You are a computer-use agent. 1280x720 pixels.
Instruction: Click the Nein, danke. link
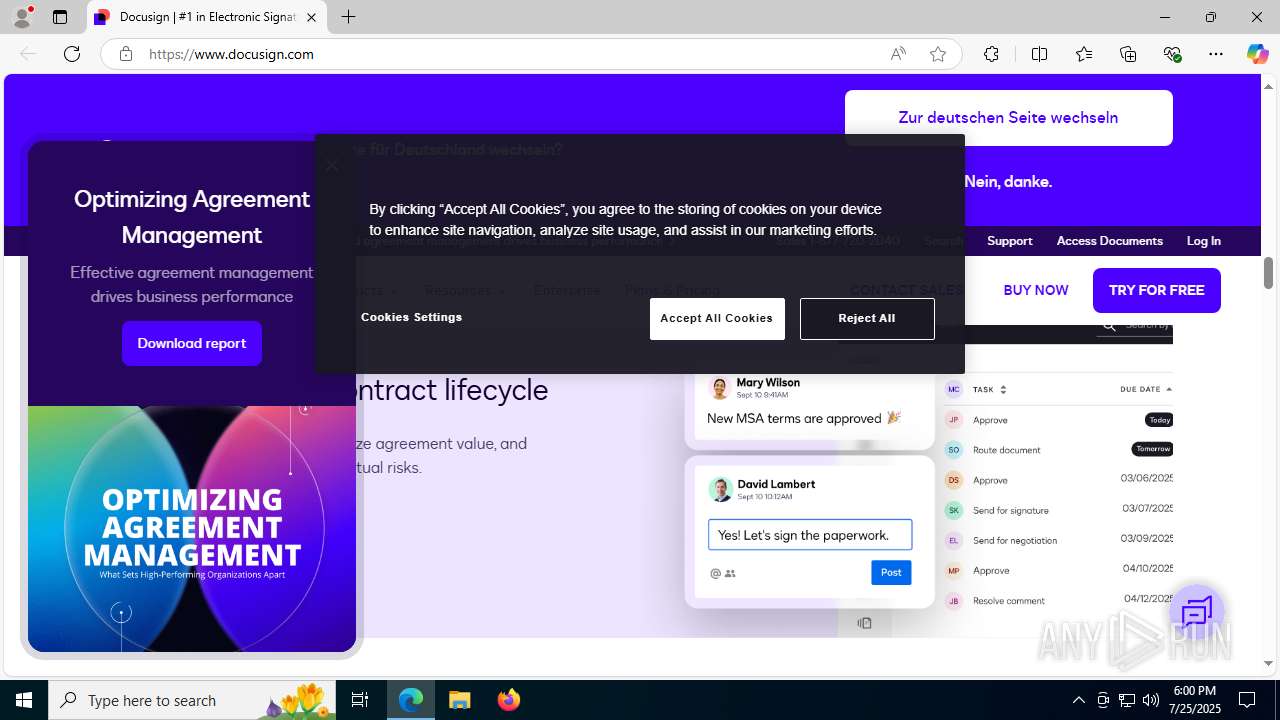1008,182
